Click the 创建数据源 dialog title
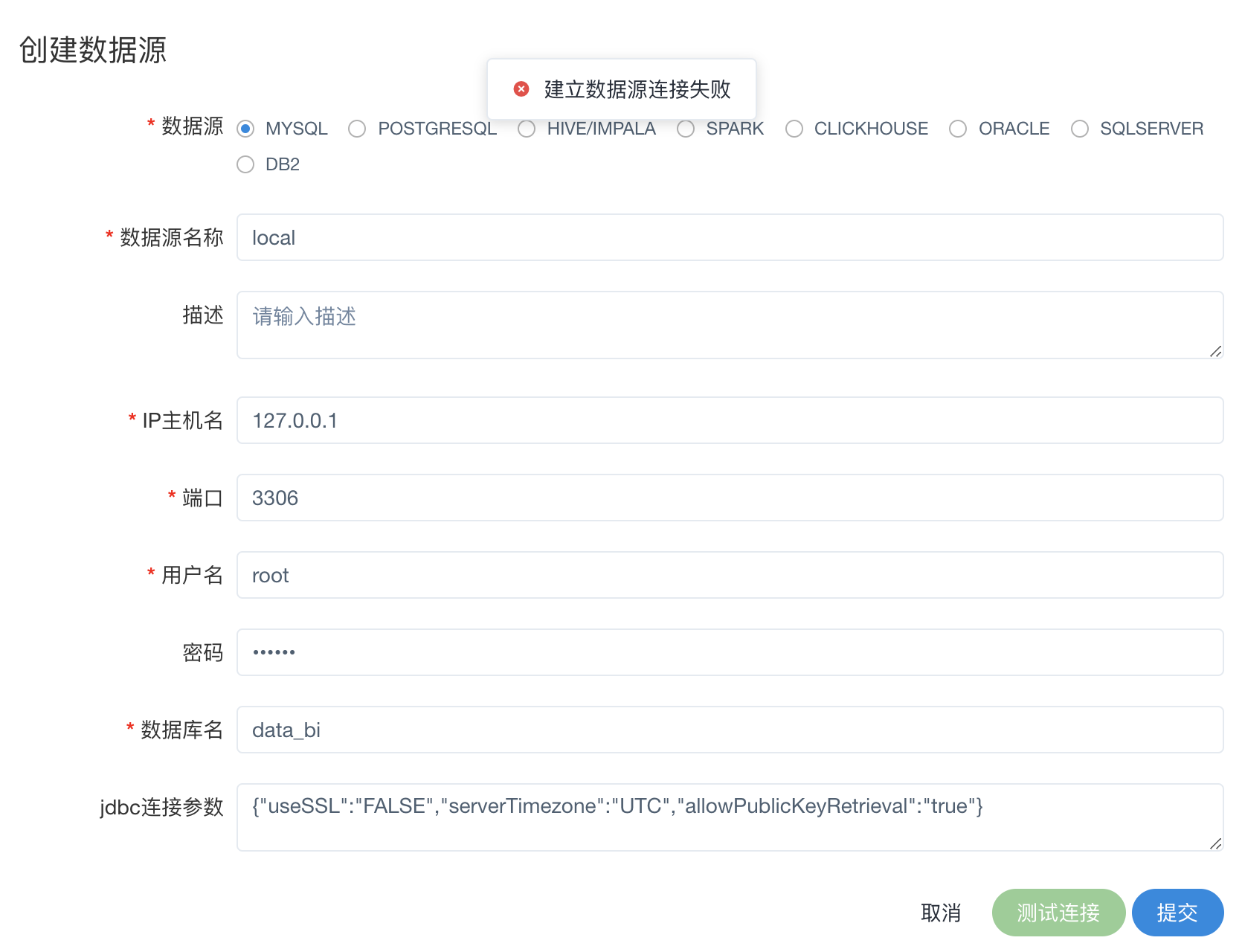This screenshot has width=1242, height=952. tap(92, 50)
